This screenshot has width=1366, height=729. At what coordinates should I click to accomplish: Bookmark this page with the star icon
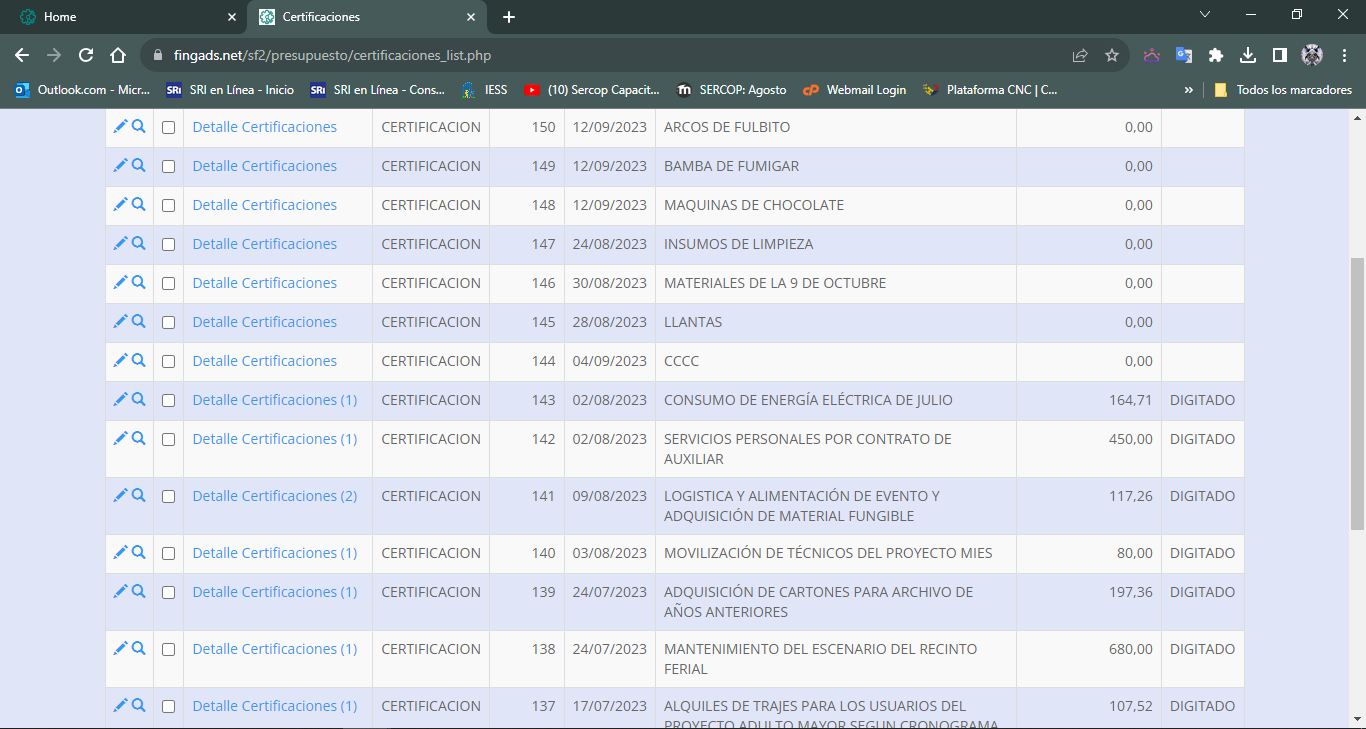coord(1111,55)
